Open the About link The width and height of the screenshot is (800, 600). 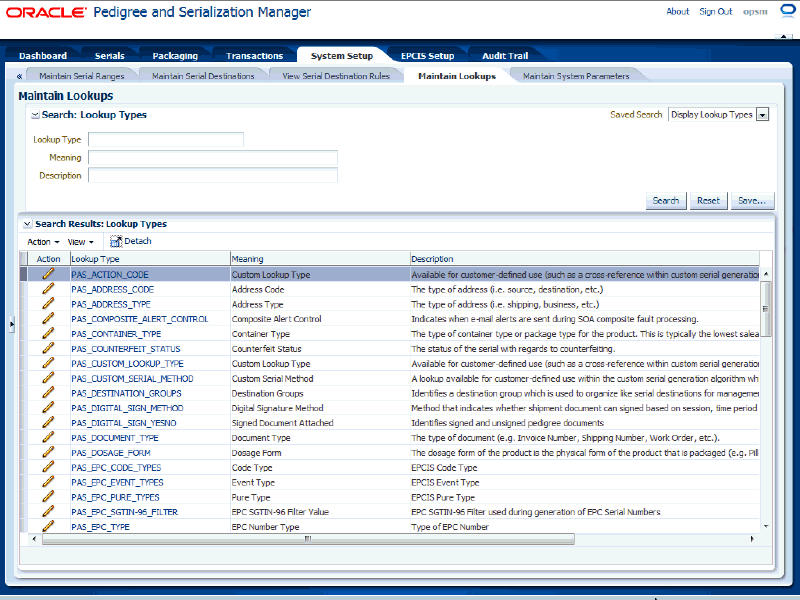[x=678, y=11]
